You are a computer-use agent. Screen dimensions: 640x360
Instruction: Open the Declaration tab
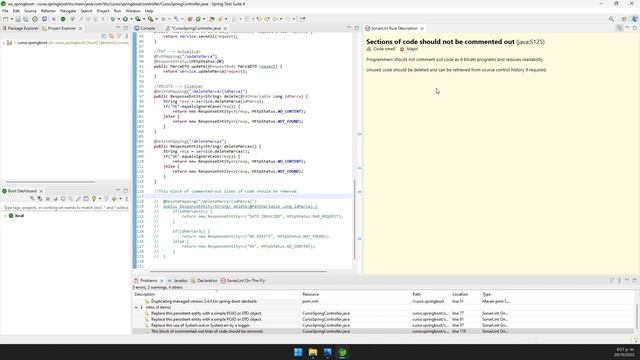[x=204, y=281]
